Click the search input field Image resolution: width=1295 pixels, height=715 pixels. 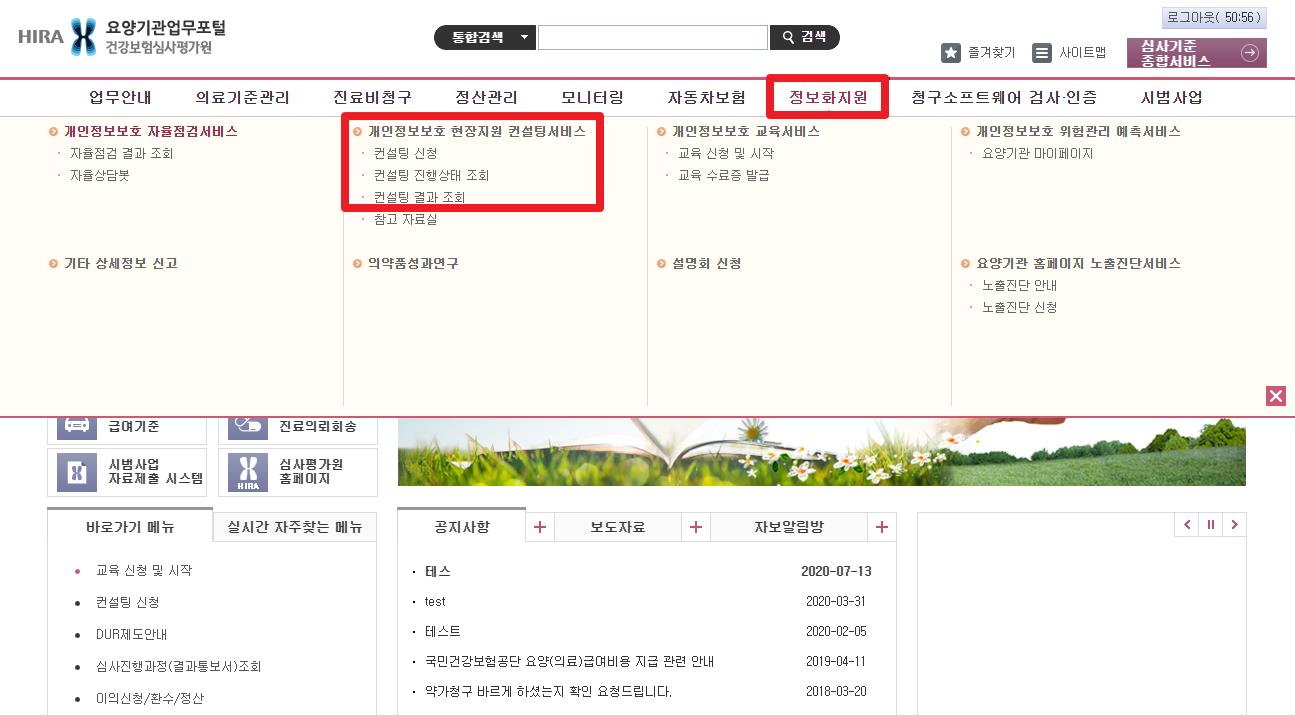653,38
